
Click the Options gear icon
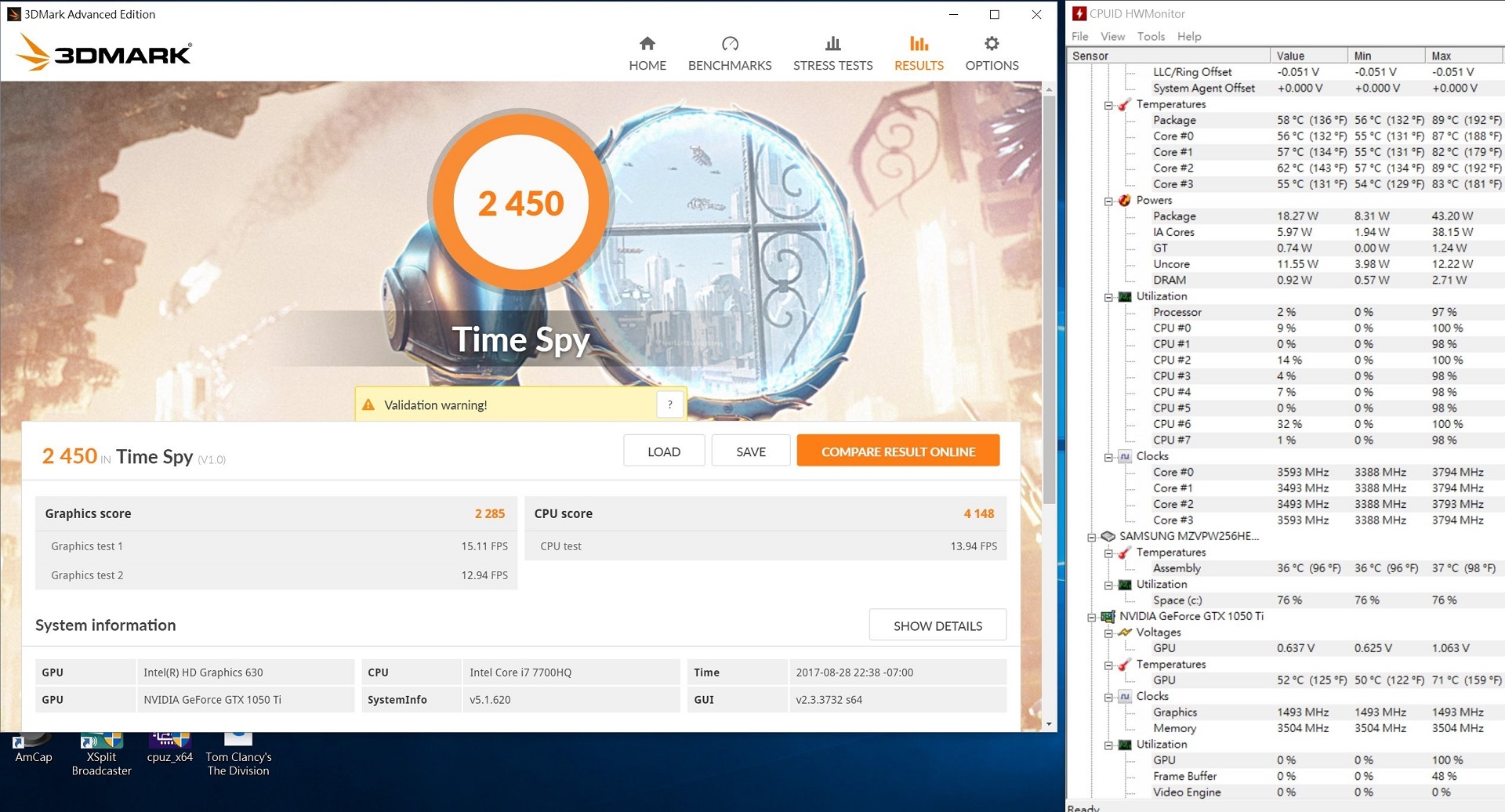pos(992,43)
